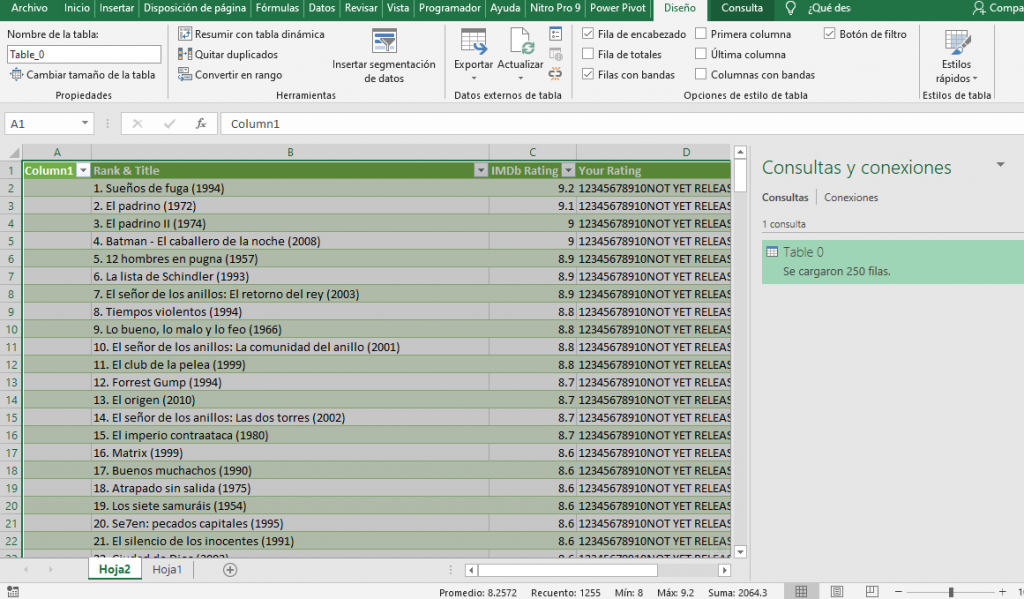Go to the Hoja1 sheet tab
1024x599 pixels.
click(x=166, y=568)
